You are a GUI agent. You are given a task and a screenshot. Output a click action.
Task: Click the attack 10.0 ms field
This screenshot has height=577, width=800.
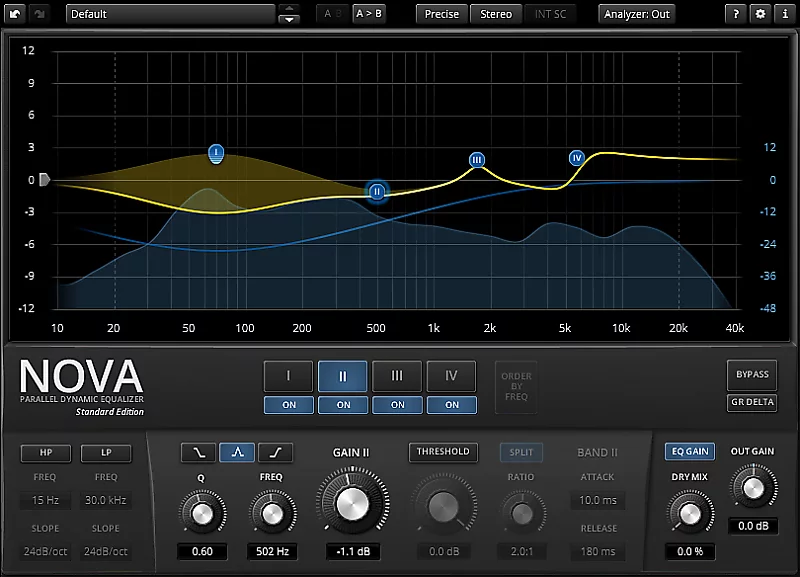(x=597, y=500)
